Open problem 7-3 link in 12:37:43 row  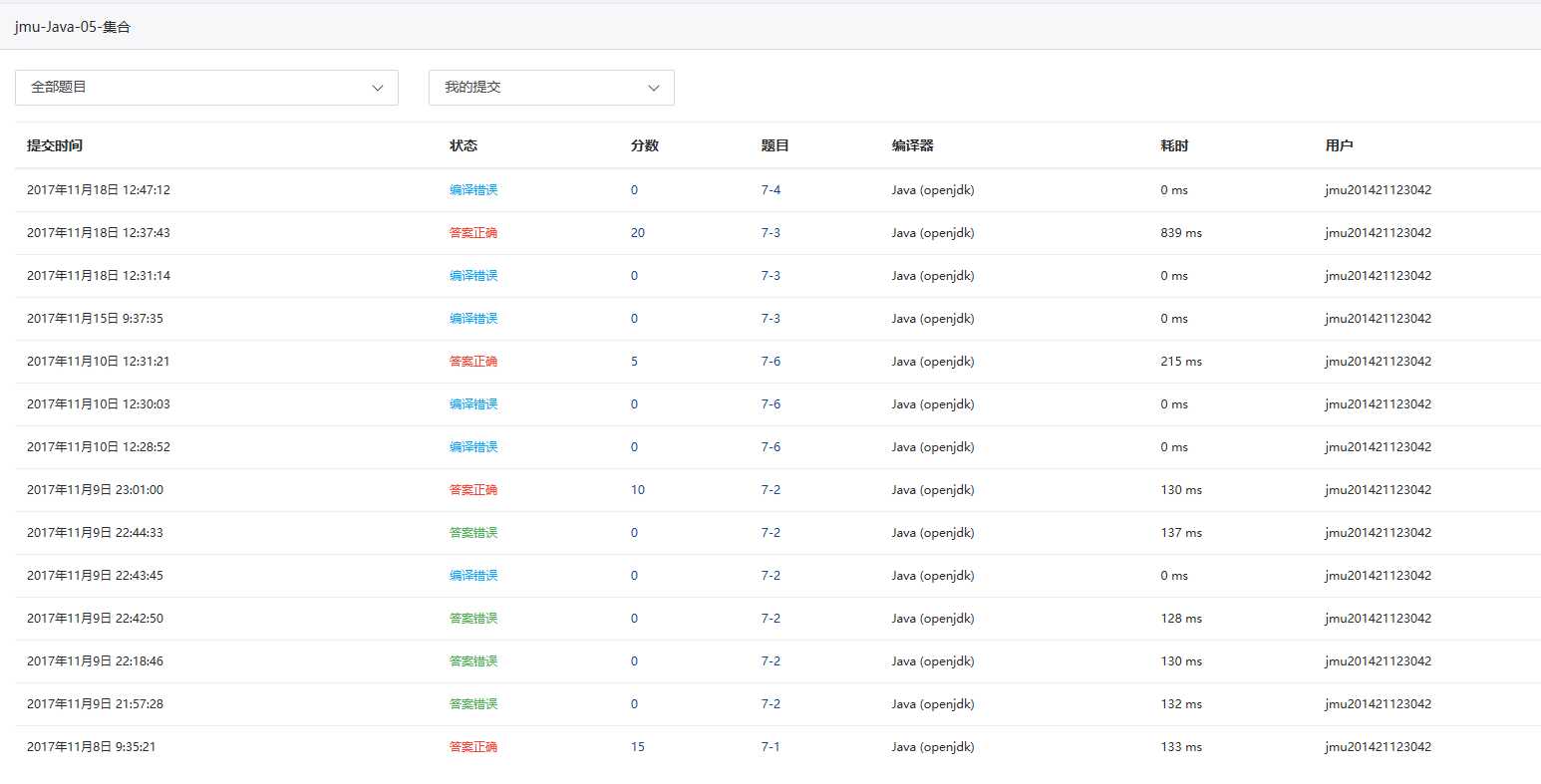(x=770, y=233)
